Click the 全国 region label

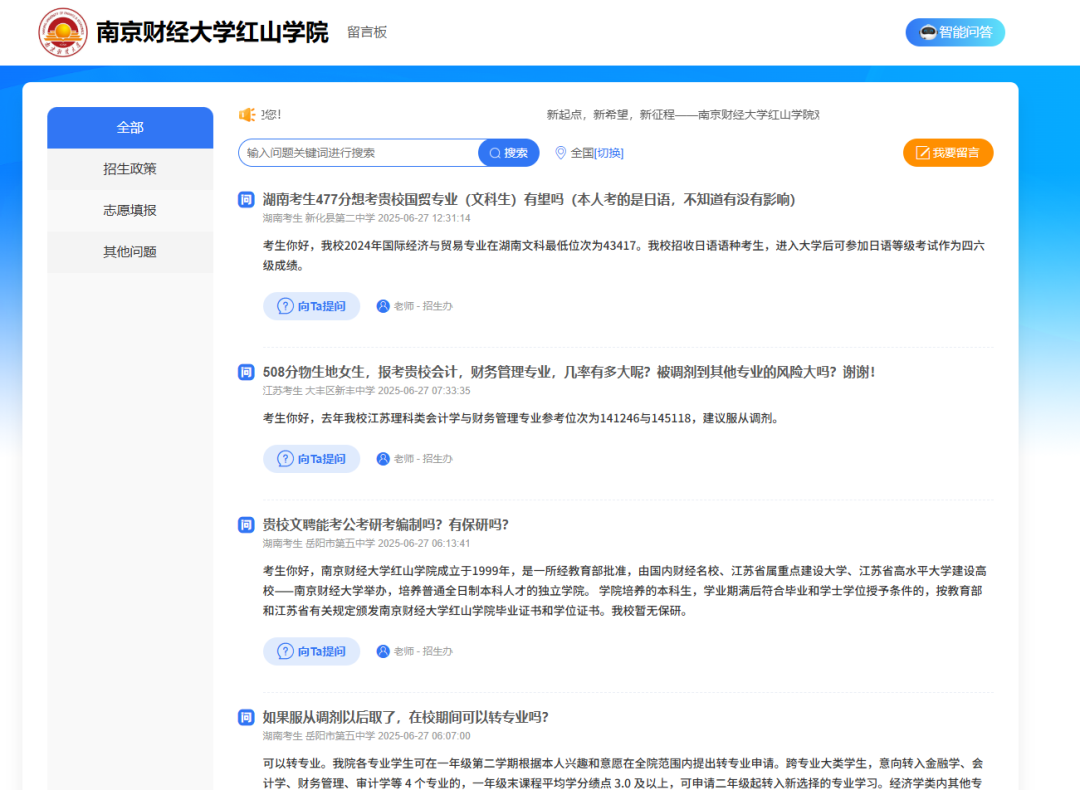tap(582, 153)
